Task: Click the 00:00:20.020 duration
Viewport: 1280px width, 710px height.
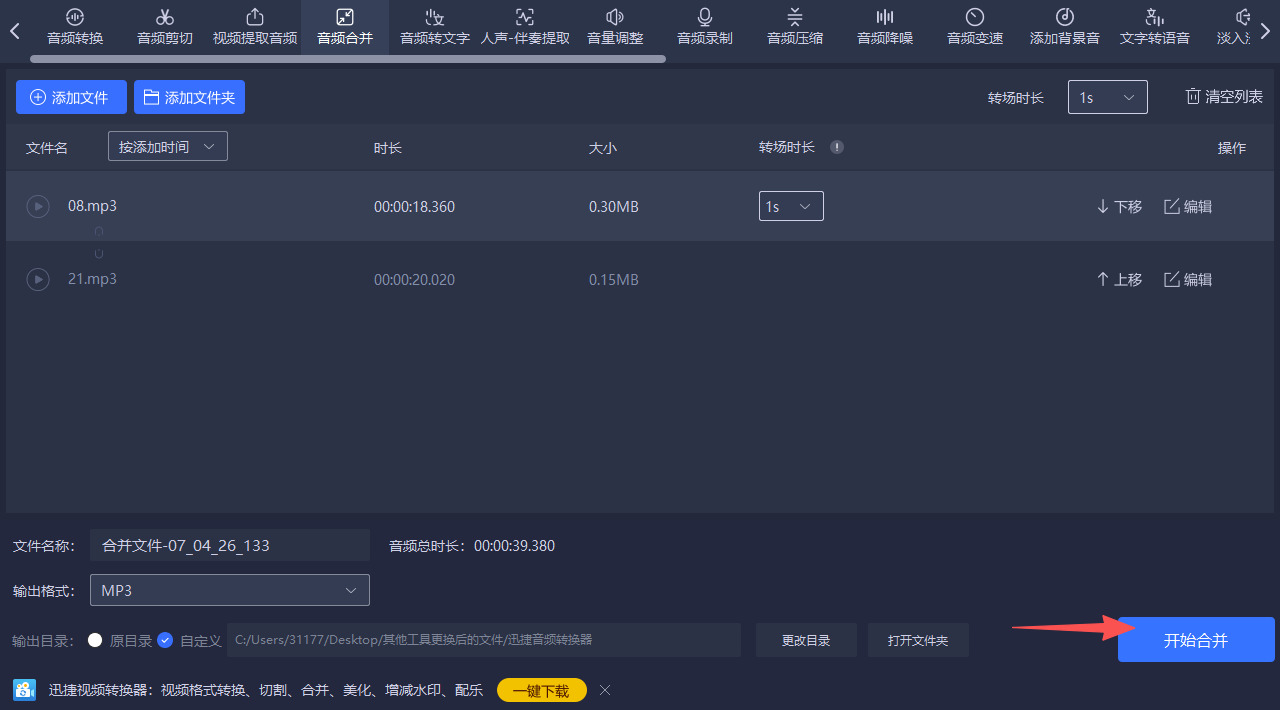Action: tap(414, 280)
